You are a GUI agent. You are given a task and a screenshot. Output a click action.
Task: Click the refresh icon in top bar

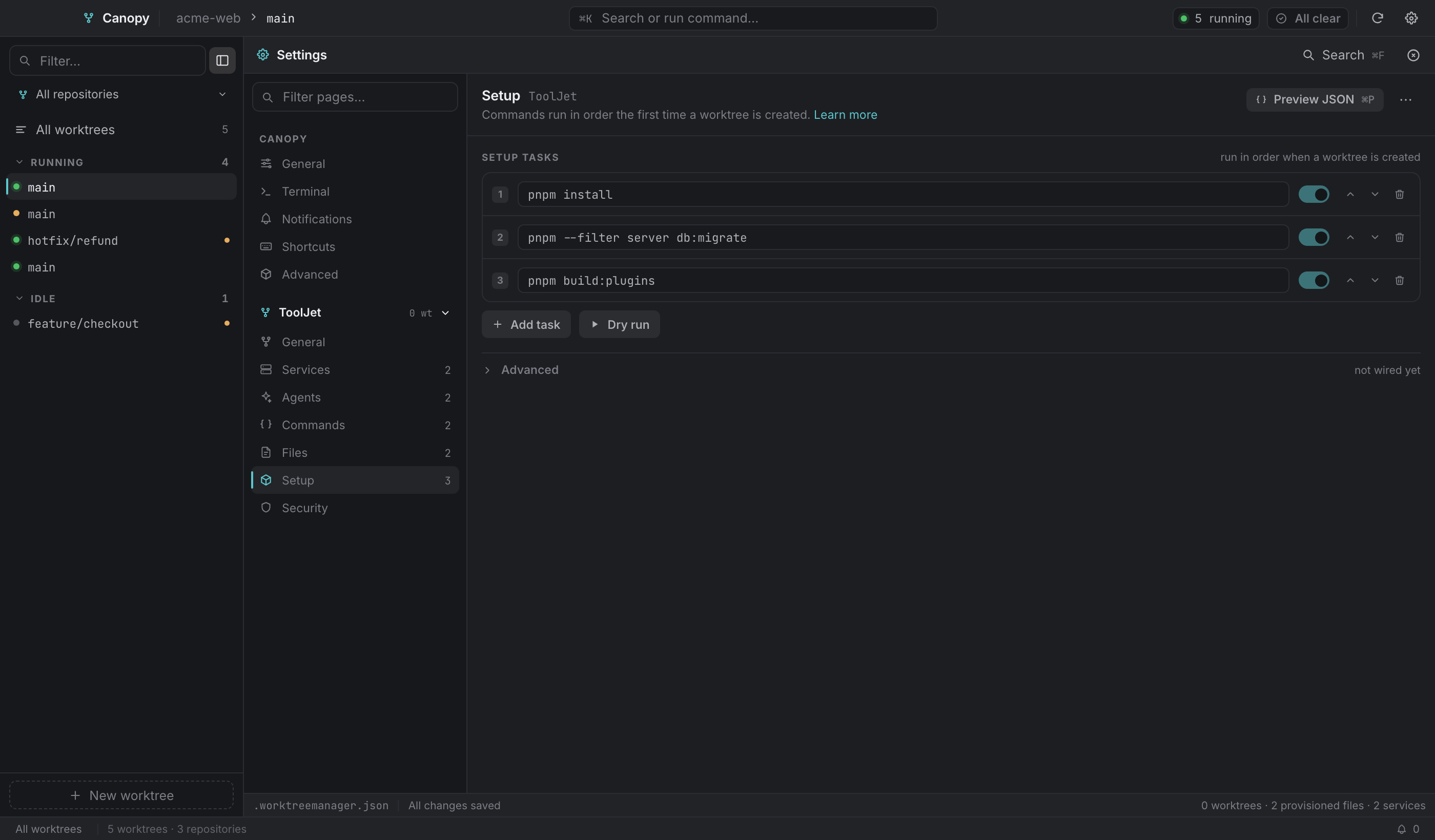[x=1377, y=18]
